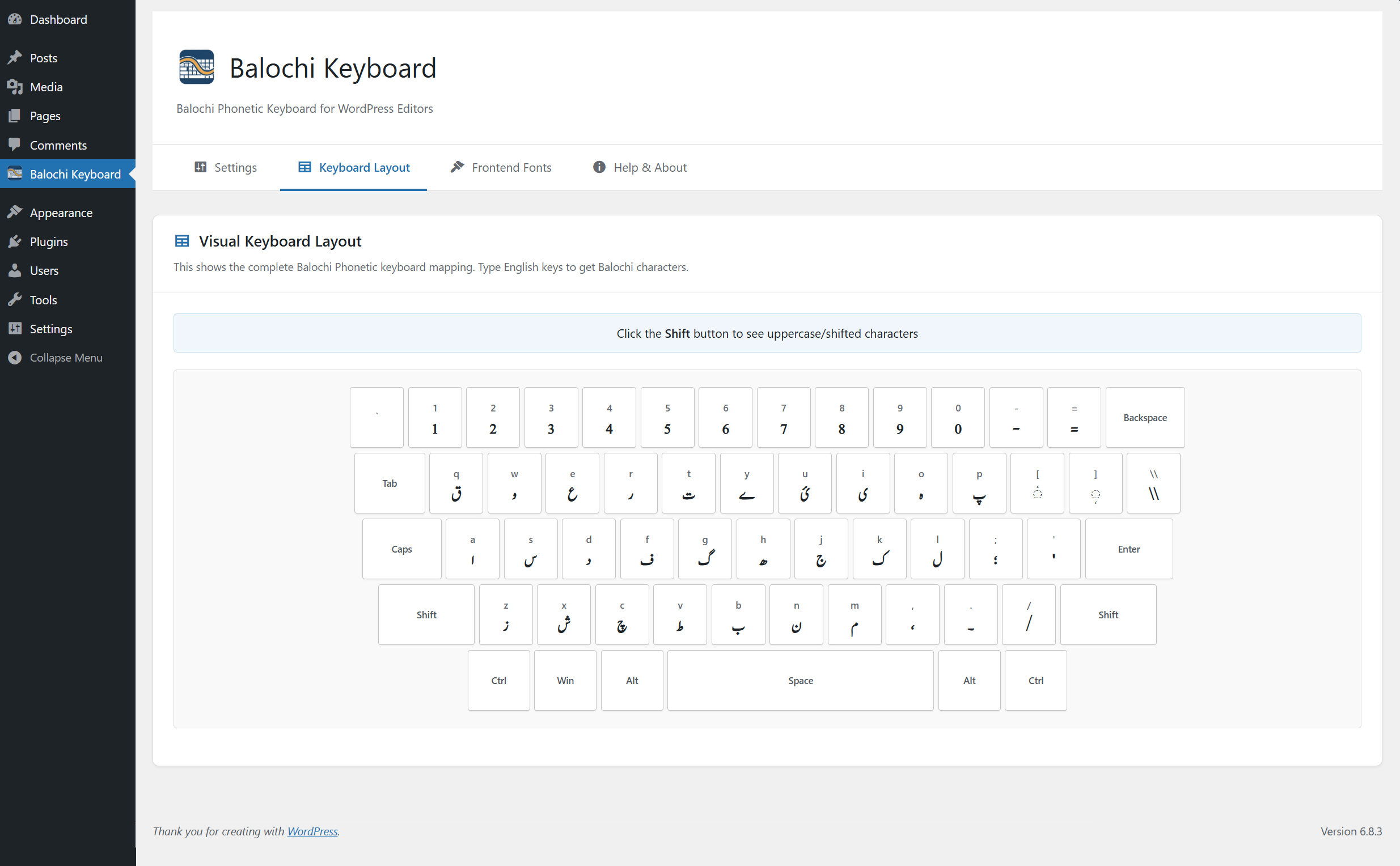Click the Comments bubble icon
This screenshot has height=866, width=1400.
click(15, 145)
